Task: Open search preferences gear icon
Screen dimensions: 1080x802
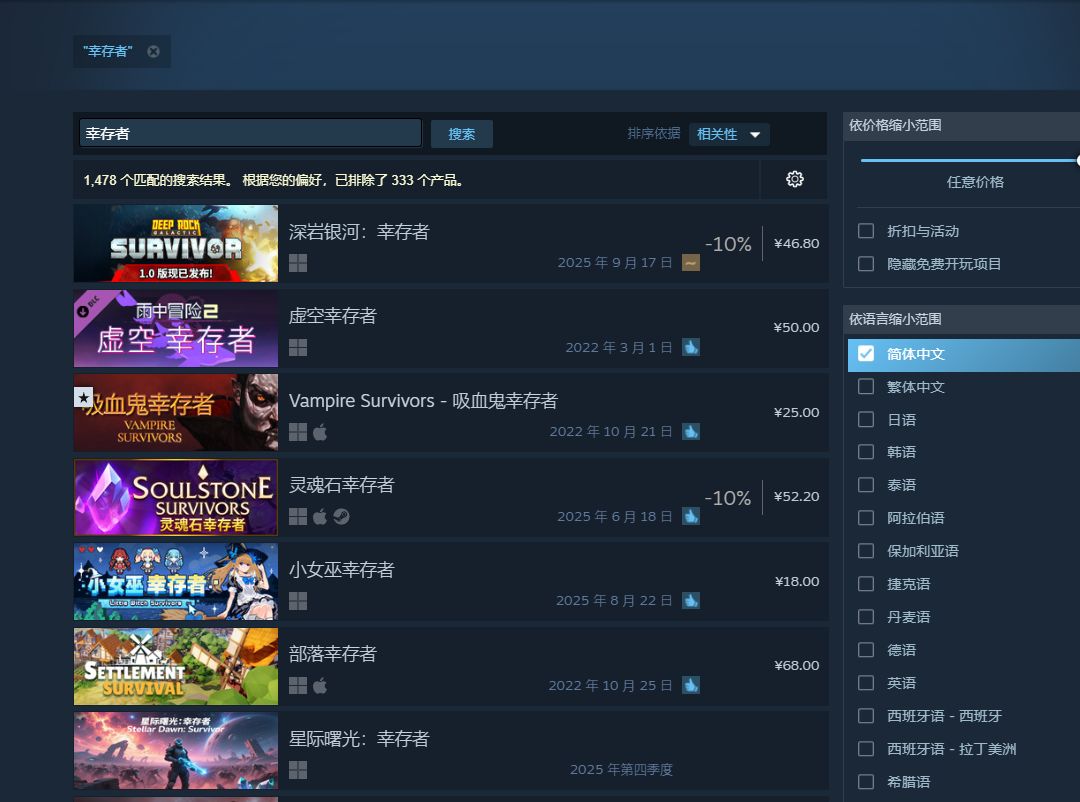Action: click(x=795, y=179)
